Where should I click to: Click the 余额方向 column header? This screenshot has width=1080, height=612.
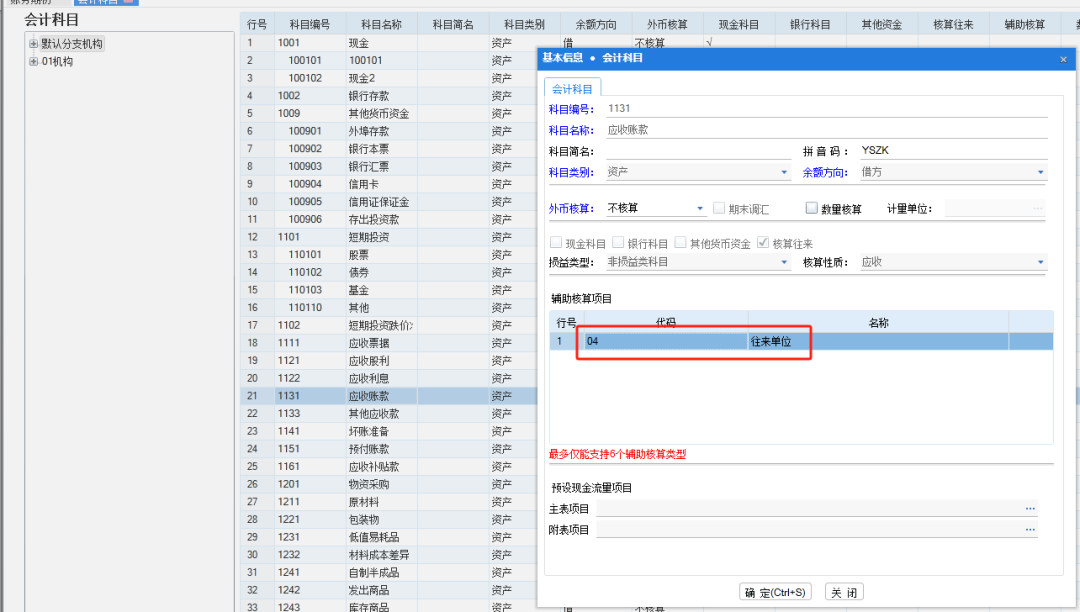tap(596, 25)
